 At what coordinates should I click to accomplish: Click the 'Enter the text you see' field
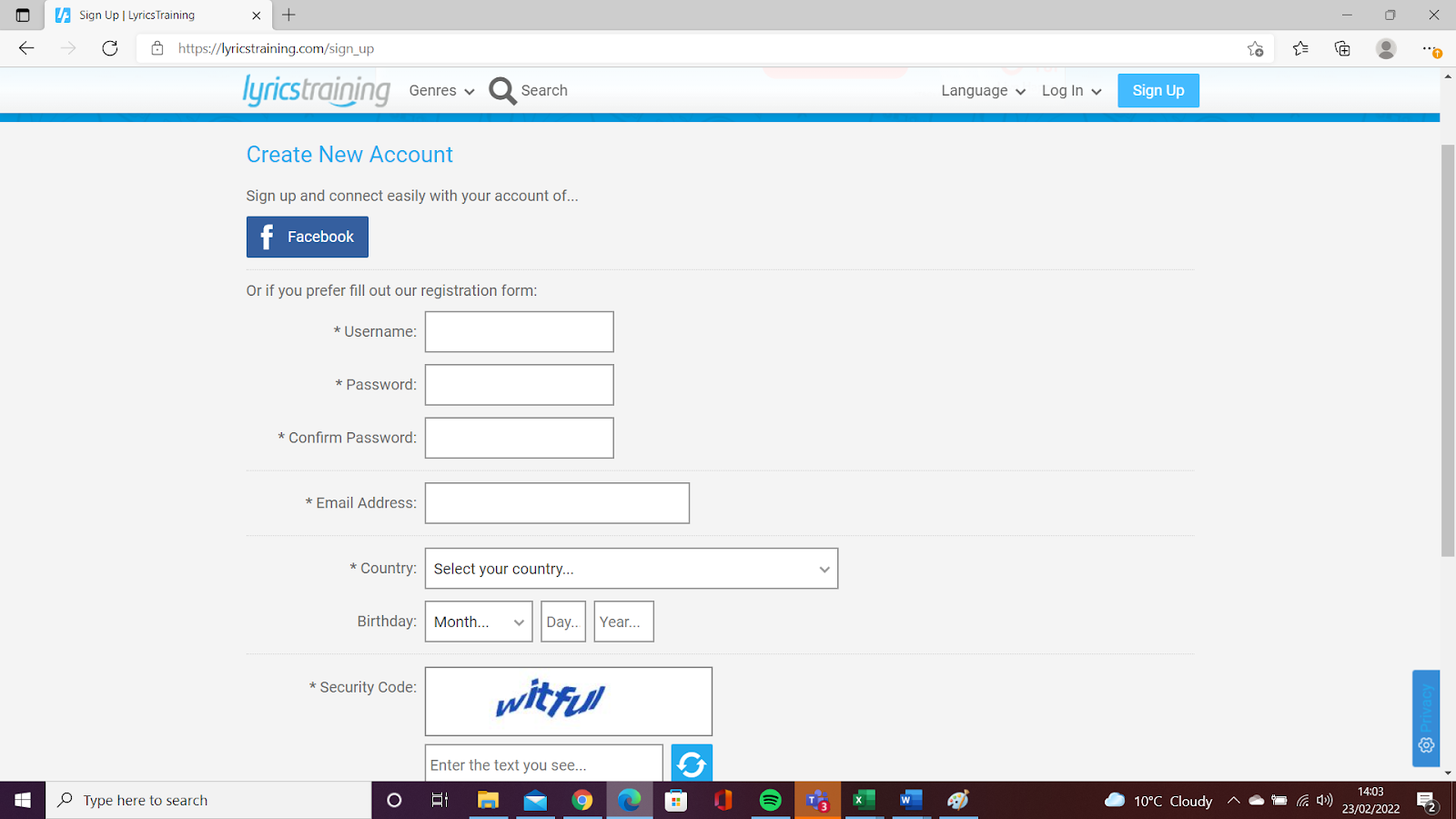click(x=544, y=764)
